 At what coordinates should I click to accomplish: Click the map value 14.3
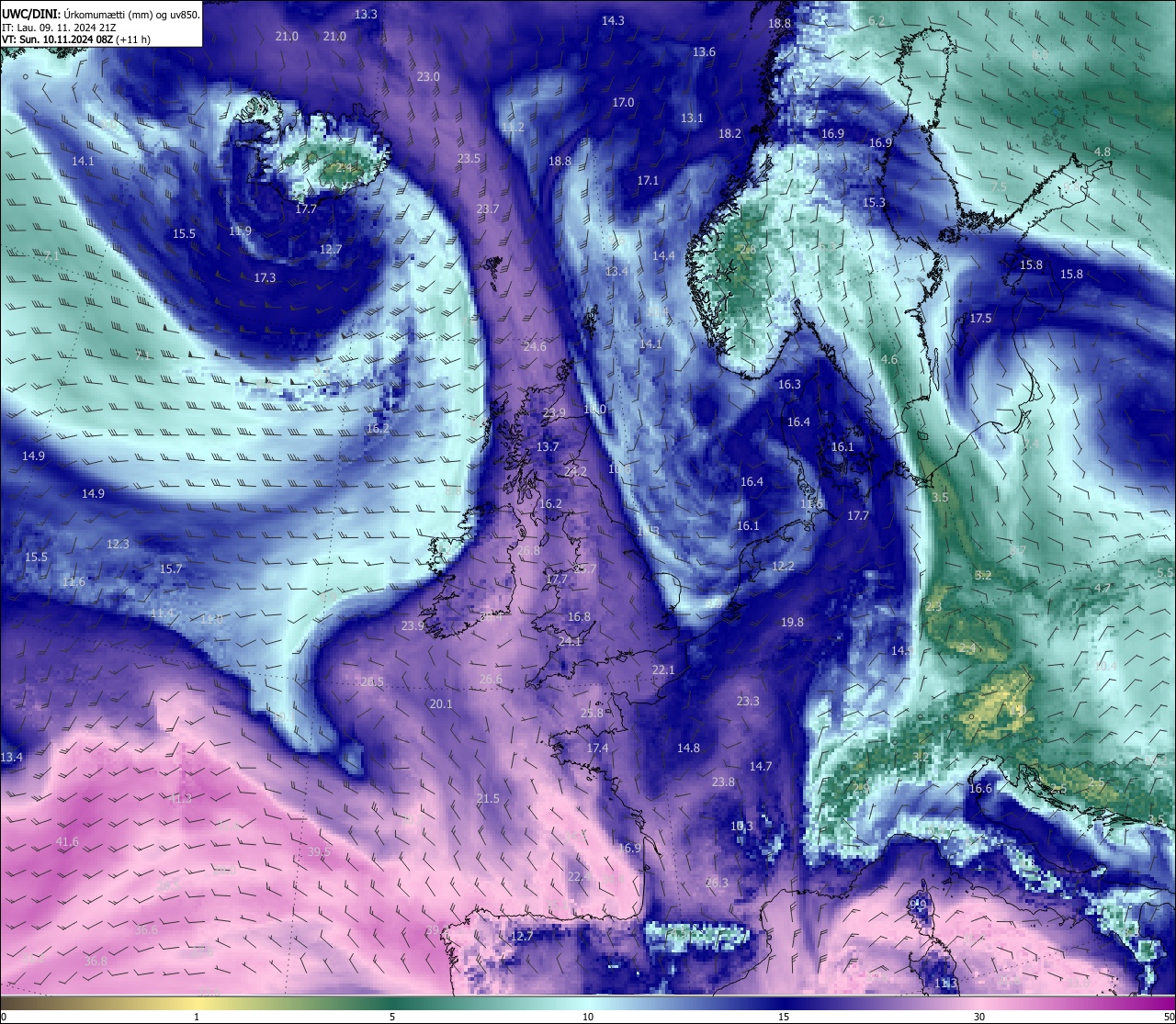tap(613, 21)
